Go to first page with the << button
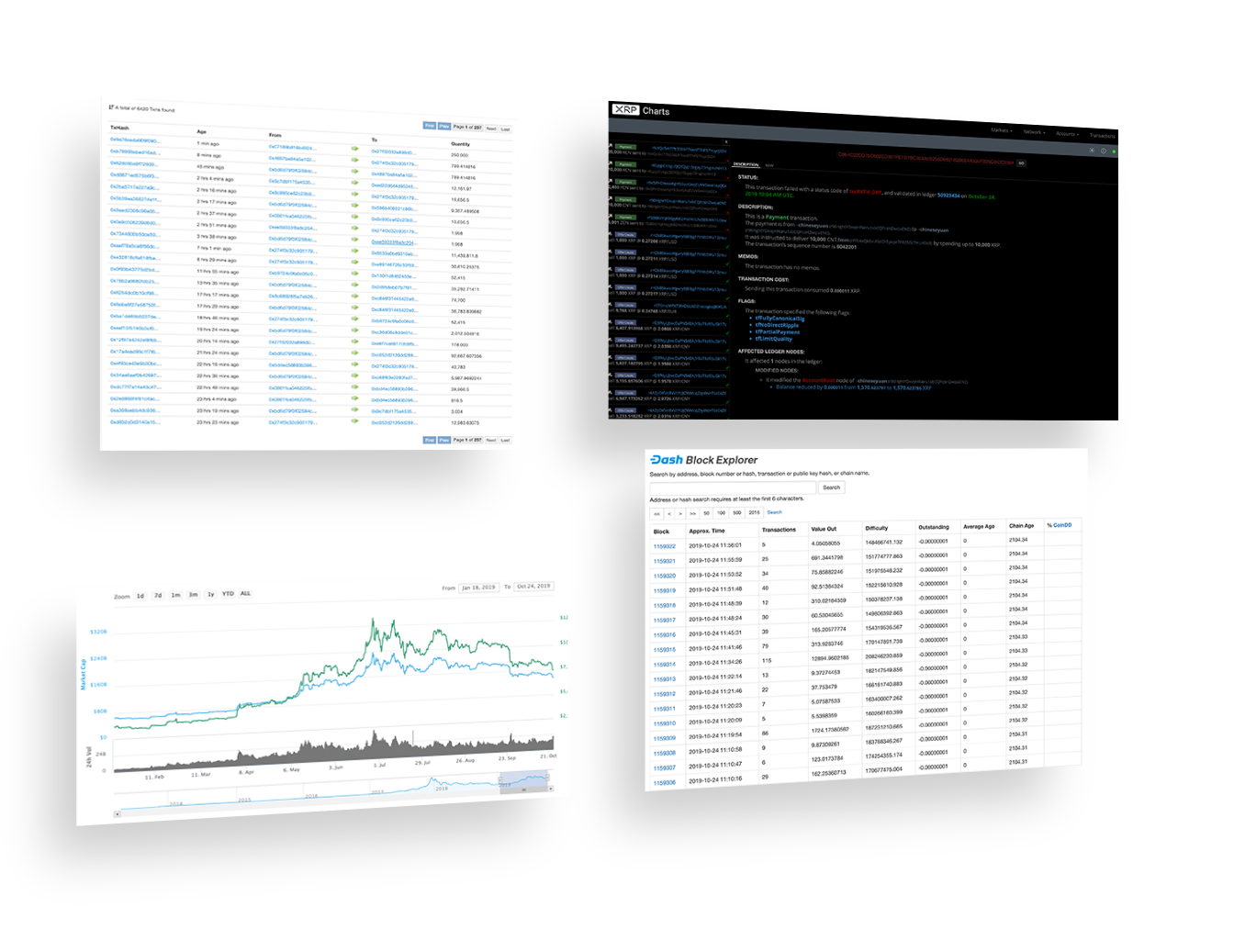The image size is (1234, 952). pyautogui.click(x=656, y=513)
